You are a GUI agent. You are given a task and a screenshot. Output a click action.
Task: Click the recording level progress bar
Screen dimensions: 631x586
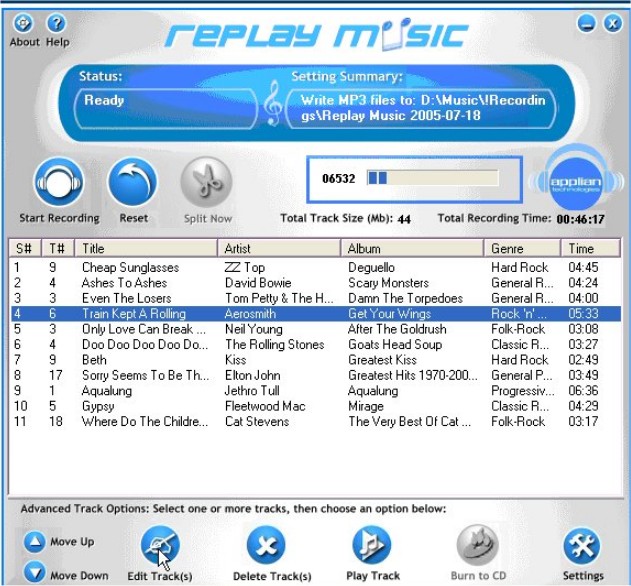(432, 178)
